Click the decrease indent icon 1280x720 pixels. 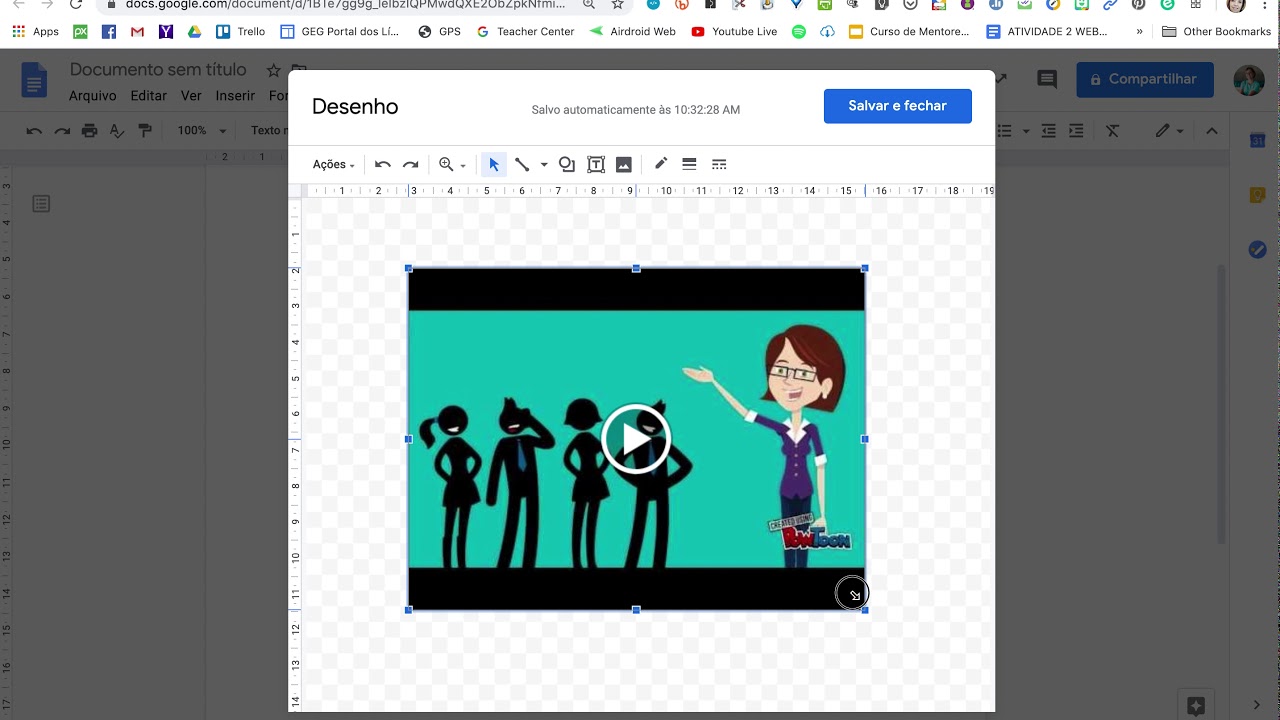point(1048,131)
